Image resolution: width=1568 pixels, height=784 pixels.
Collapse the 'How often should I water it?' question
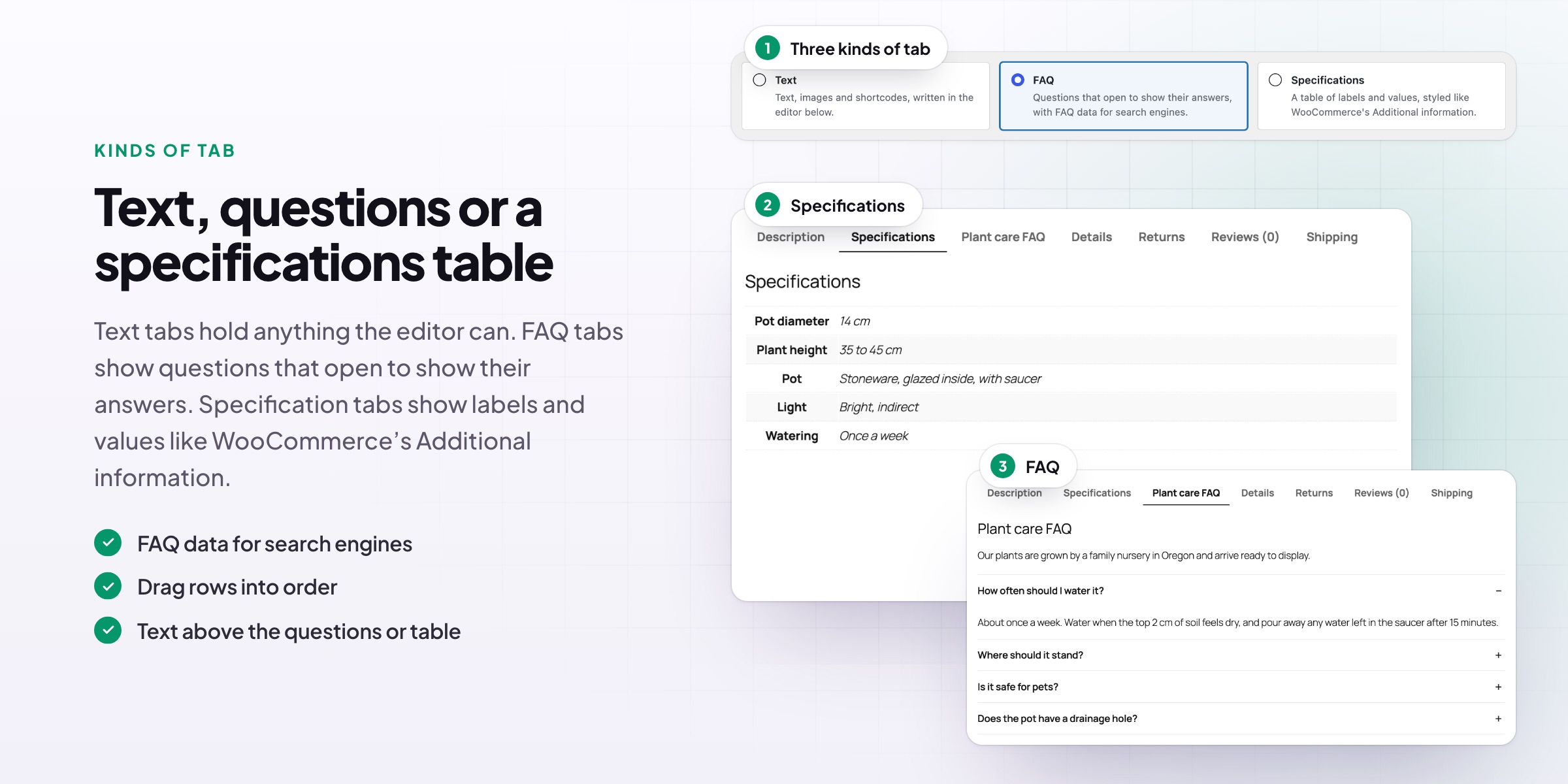click(x=1241, y=591)
